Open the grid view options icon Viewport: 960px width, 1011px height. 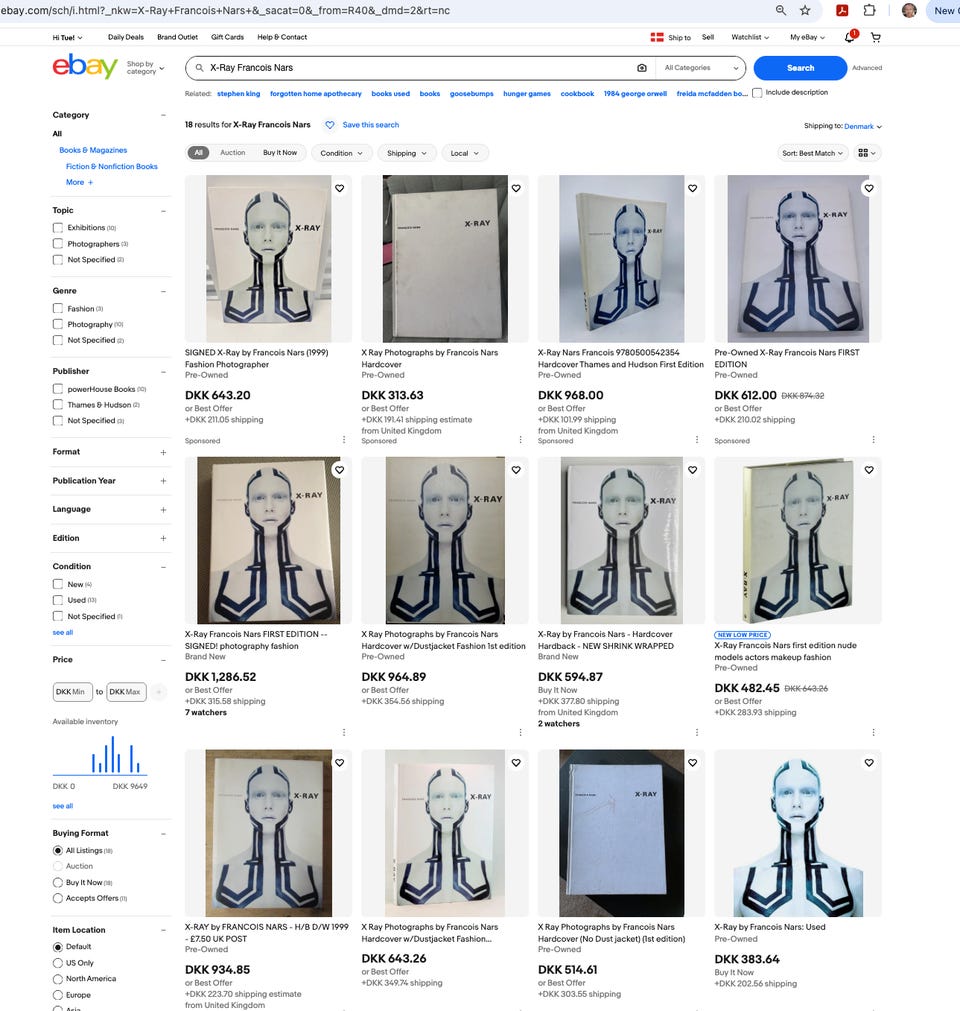tap(867, 153)
